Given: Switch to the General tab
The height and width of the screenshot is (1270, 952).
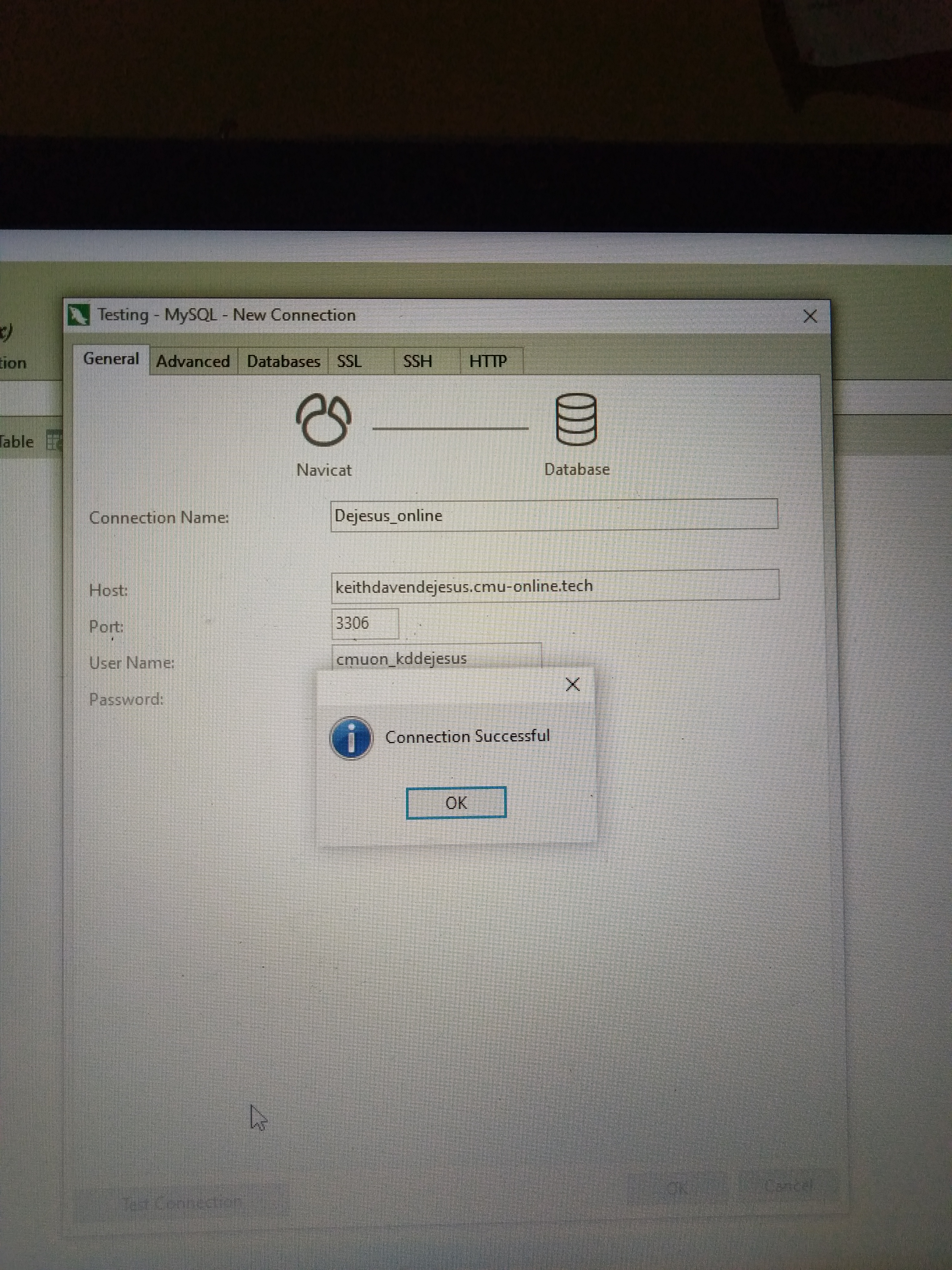Looking at the screenshot, I should [x=111, y=359].
